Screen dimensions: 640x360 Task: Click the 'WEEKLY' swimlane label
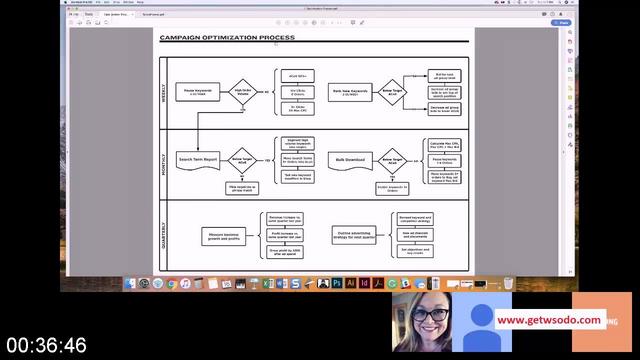[x=164, y=93]
